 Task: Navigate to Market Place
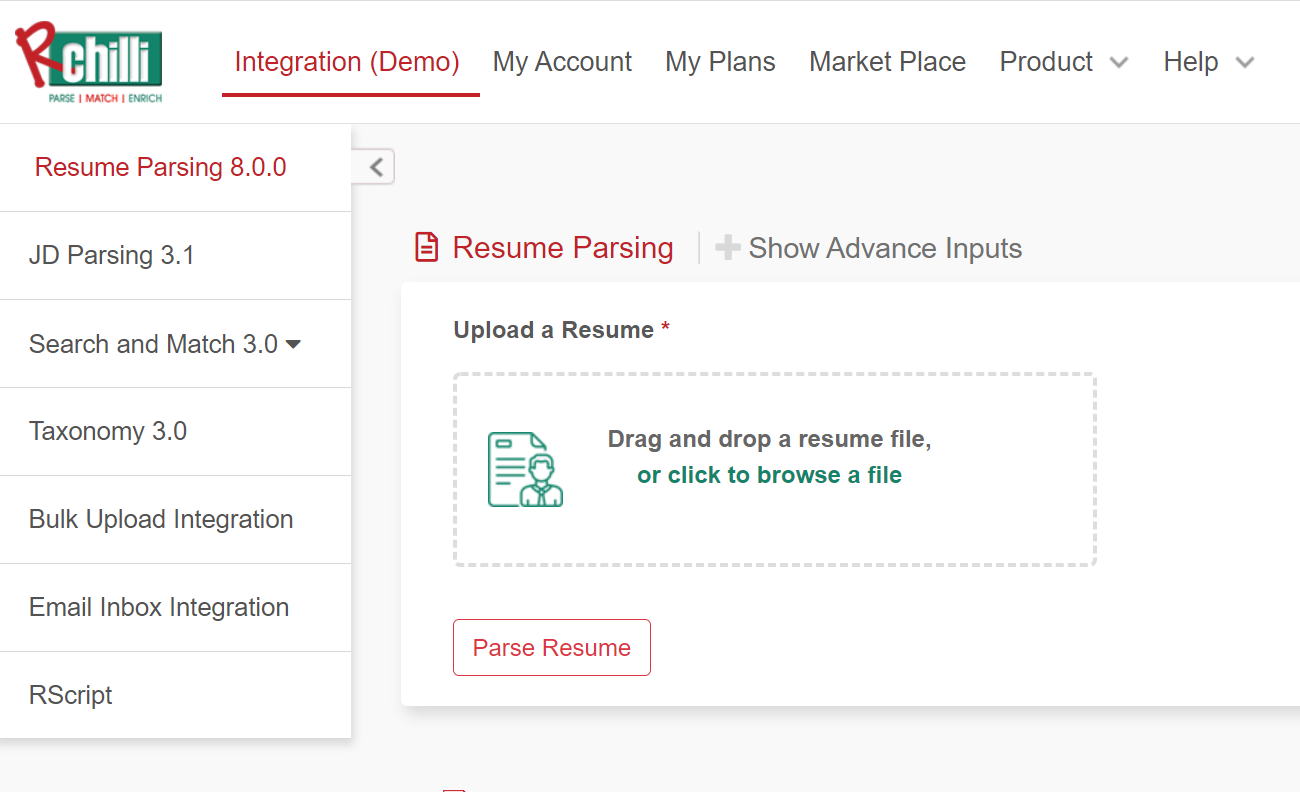887,62
